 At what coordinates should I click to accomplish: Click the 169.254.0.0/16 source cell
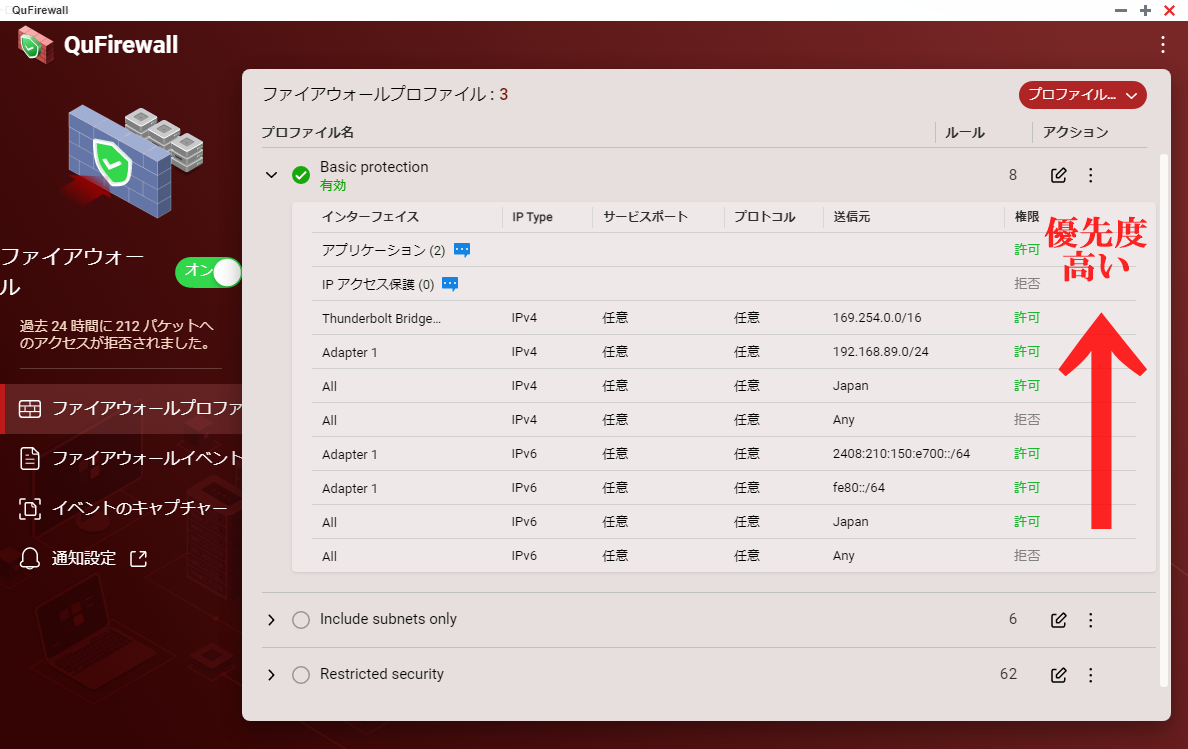[877, 318]
